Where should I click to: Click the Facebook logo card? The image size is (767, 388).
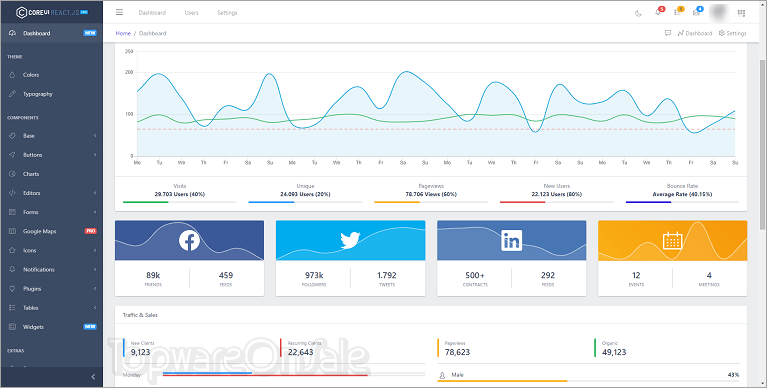click(x=189, y=240)
